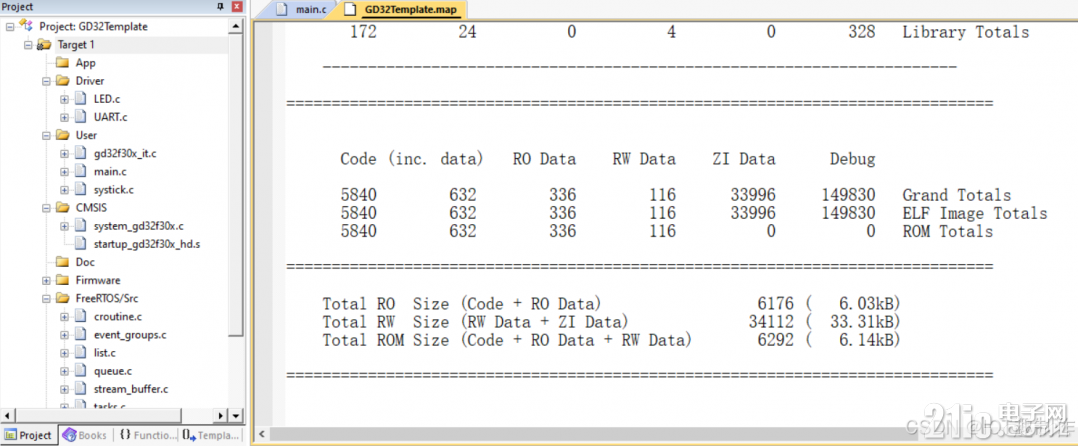Click the project tree scroll-left arrow
This screenshot has width=1078, height=446.
(x=7, y=416)
